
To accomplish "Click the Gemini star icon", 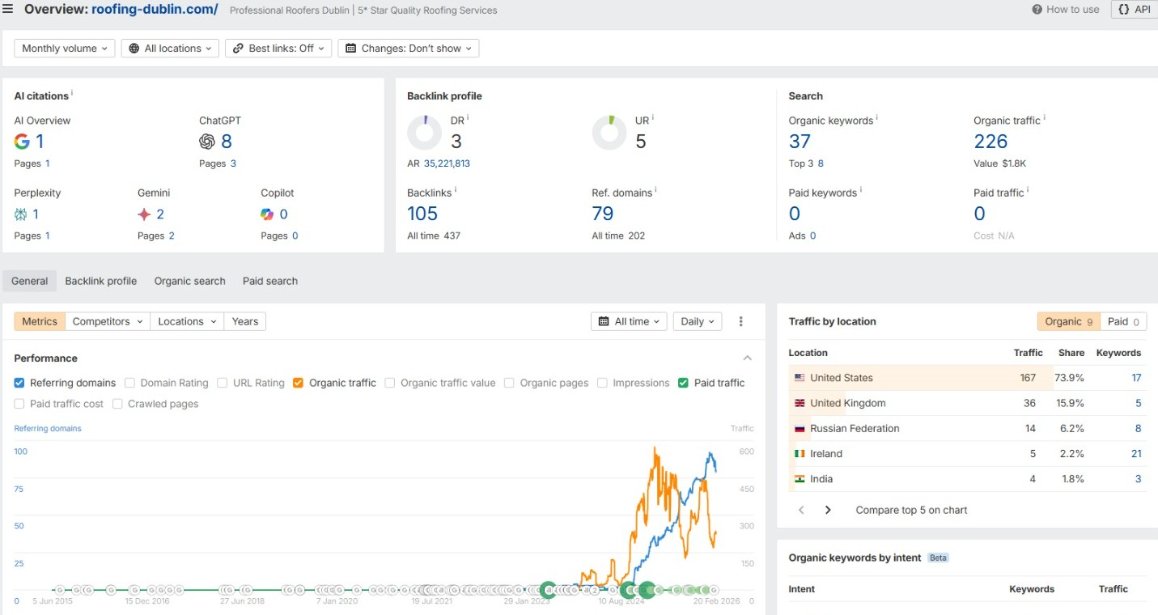I will coord(144,214).
